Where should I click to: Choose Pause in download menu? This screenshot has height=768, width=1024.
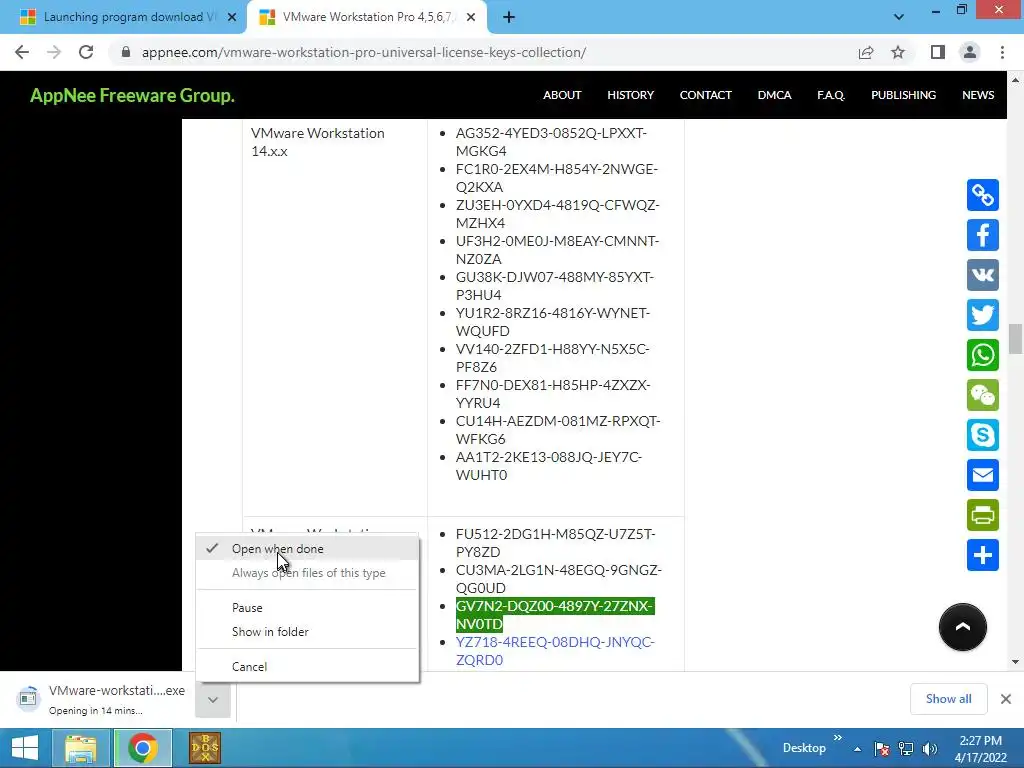coord(308,607)
